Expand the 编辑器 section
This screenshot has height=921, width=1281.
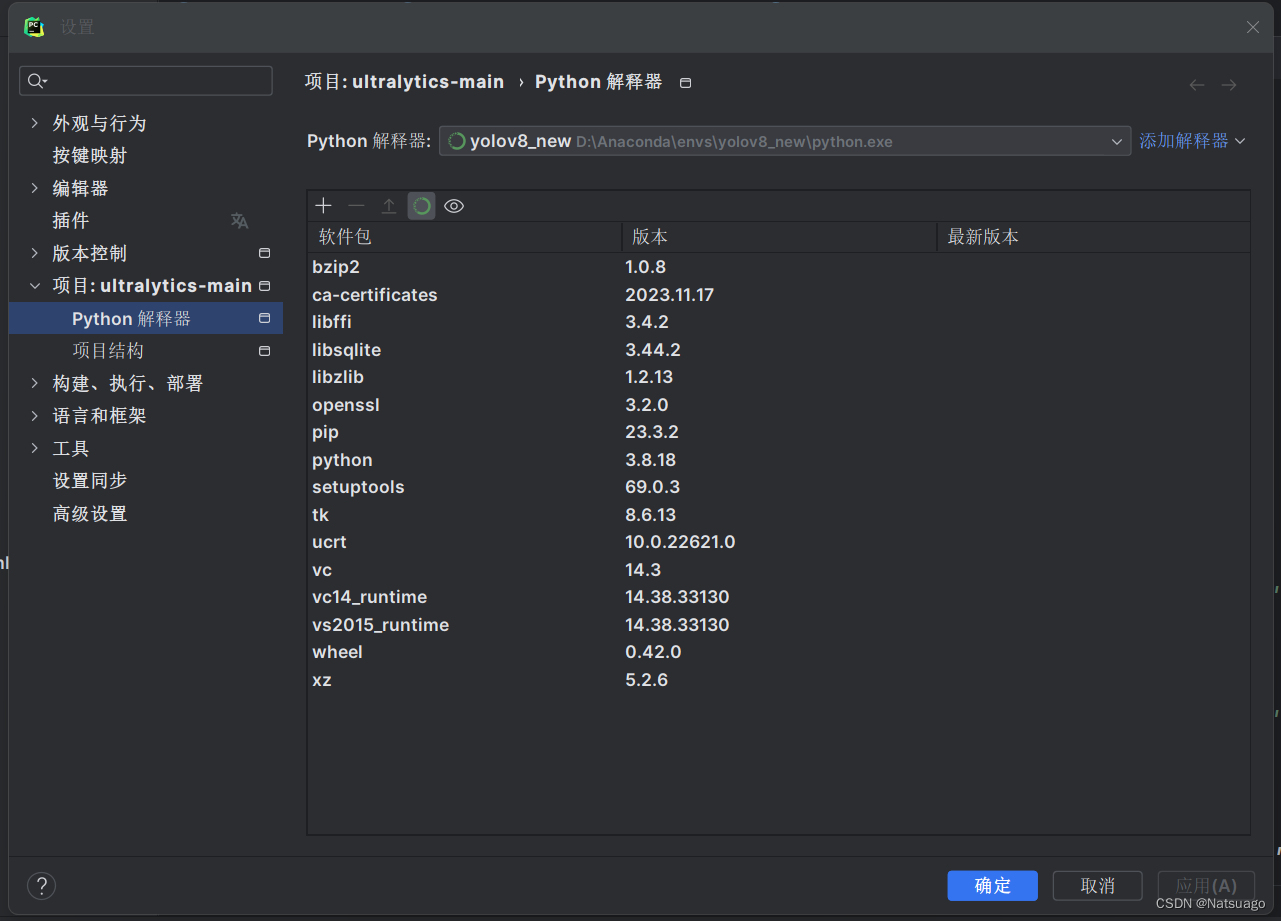34,188
